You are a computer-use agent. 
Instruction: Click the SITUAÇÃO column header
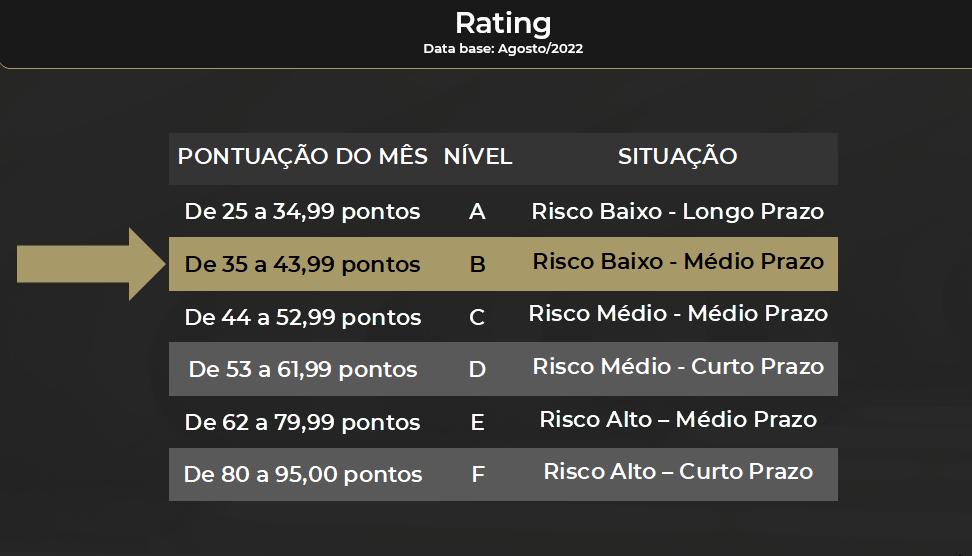click(678, 156)
